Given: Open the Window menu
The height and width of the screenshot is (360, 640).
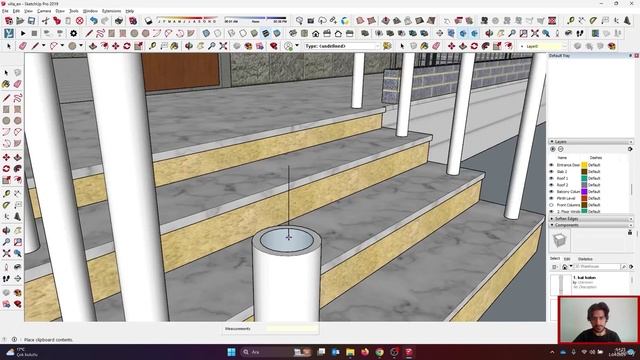Looking at the screenshot, I should pyautogui.click(x=90, y=11).
